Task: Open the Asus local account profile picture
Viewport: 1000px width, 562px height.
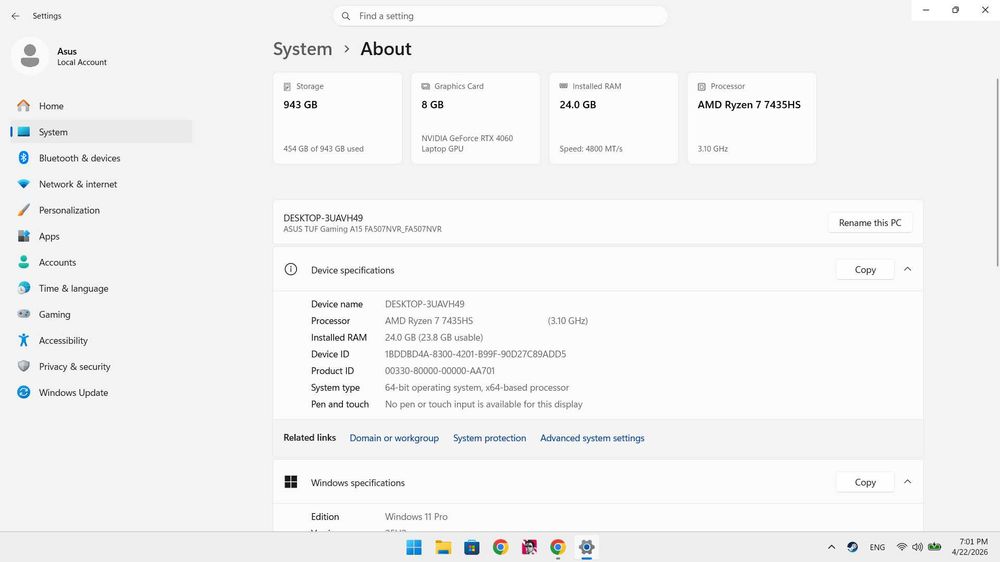Action: tap(30, 55)
